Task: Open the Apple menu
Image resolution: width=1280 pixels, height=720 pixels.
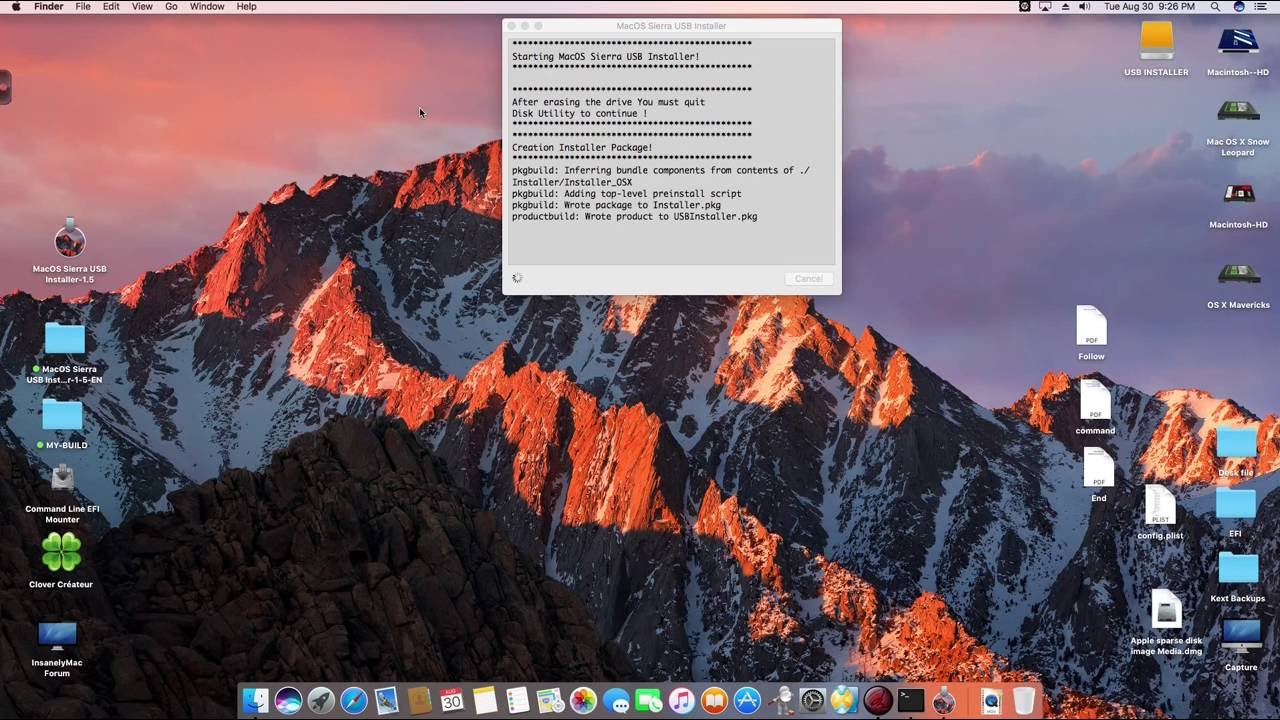Action: [15, 6]
